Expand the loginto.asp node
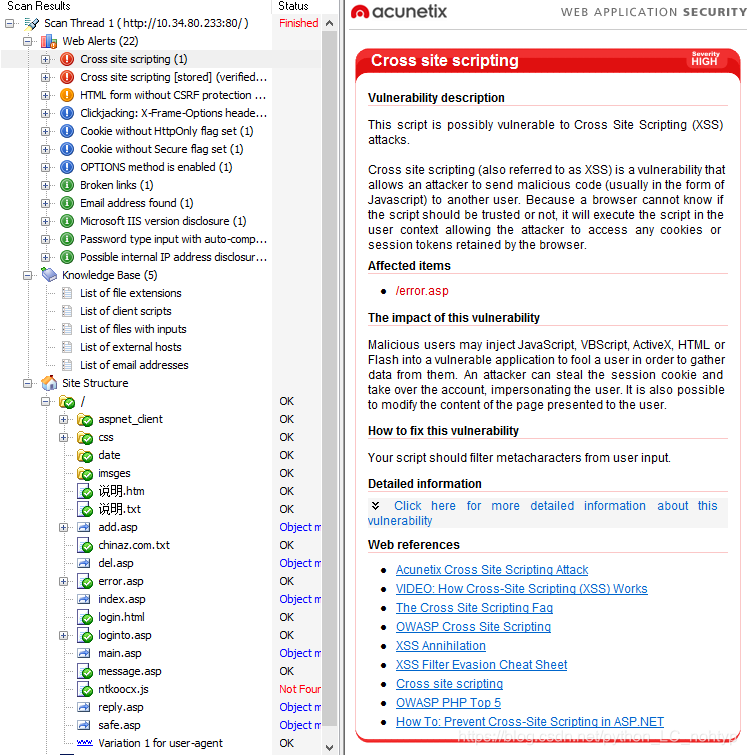The width and height of the screenshot is (747, 755). 64,636
